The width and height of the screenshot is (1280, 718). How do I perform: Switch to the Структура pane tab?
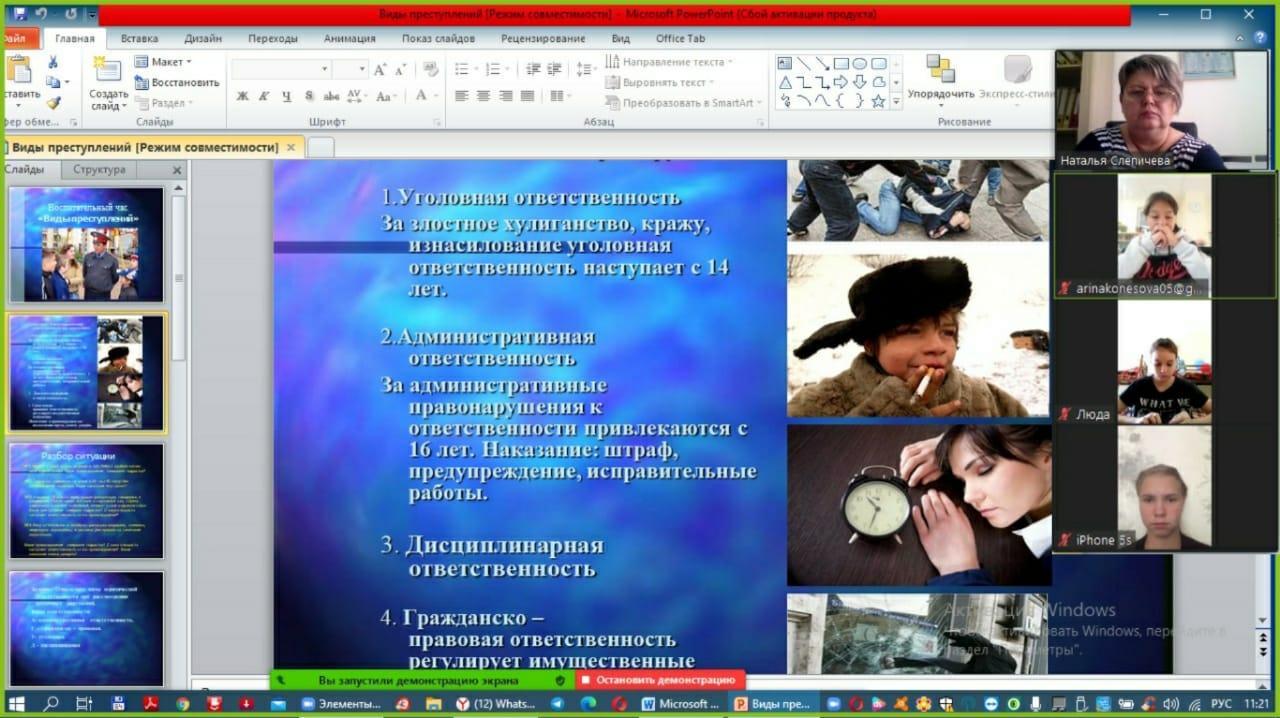coord(99,170)
